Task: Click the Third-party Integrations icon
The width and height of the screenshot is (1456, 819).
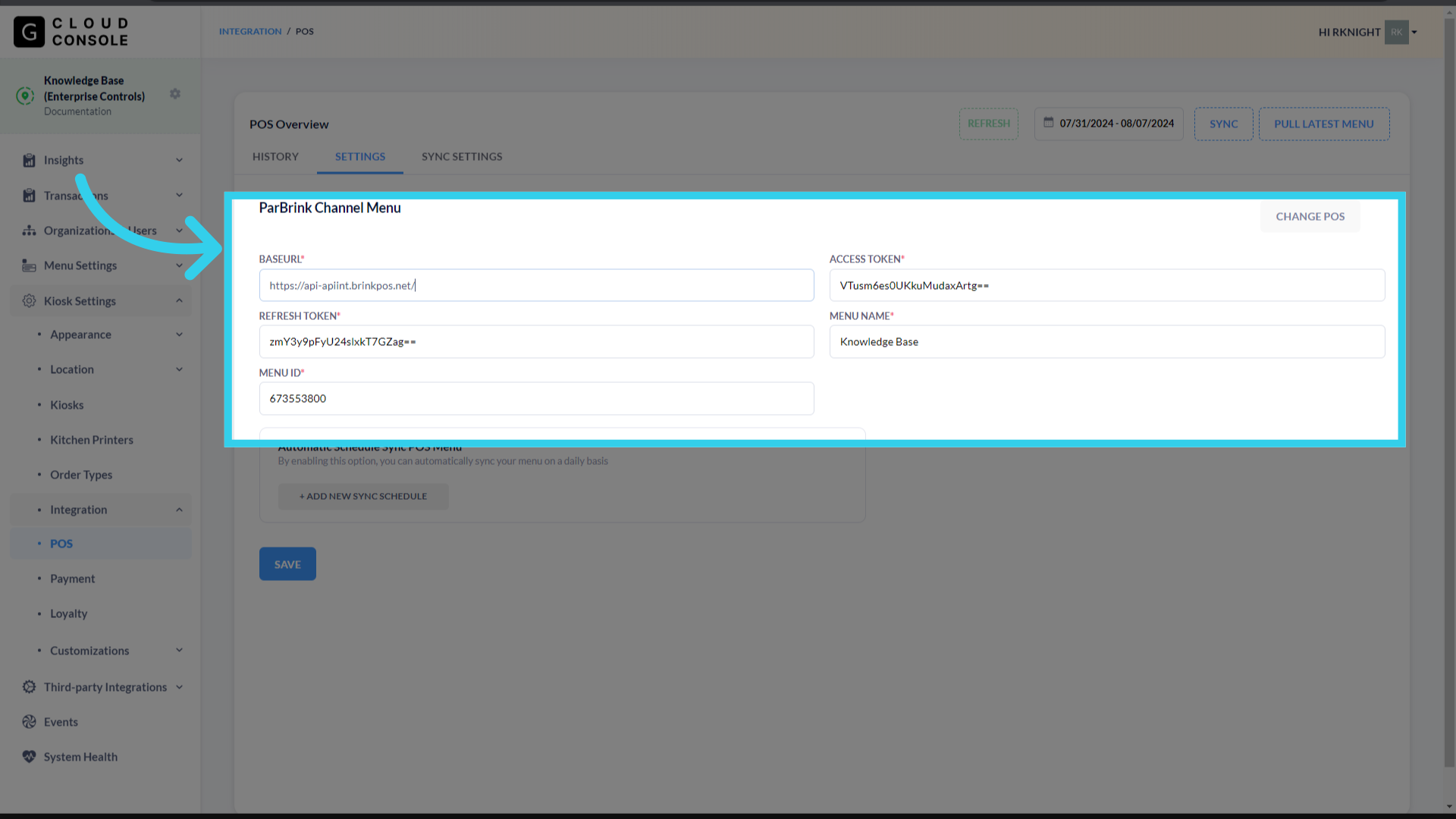Action: pos(29,687)
